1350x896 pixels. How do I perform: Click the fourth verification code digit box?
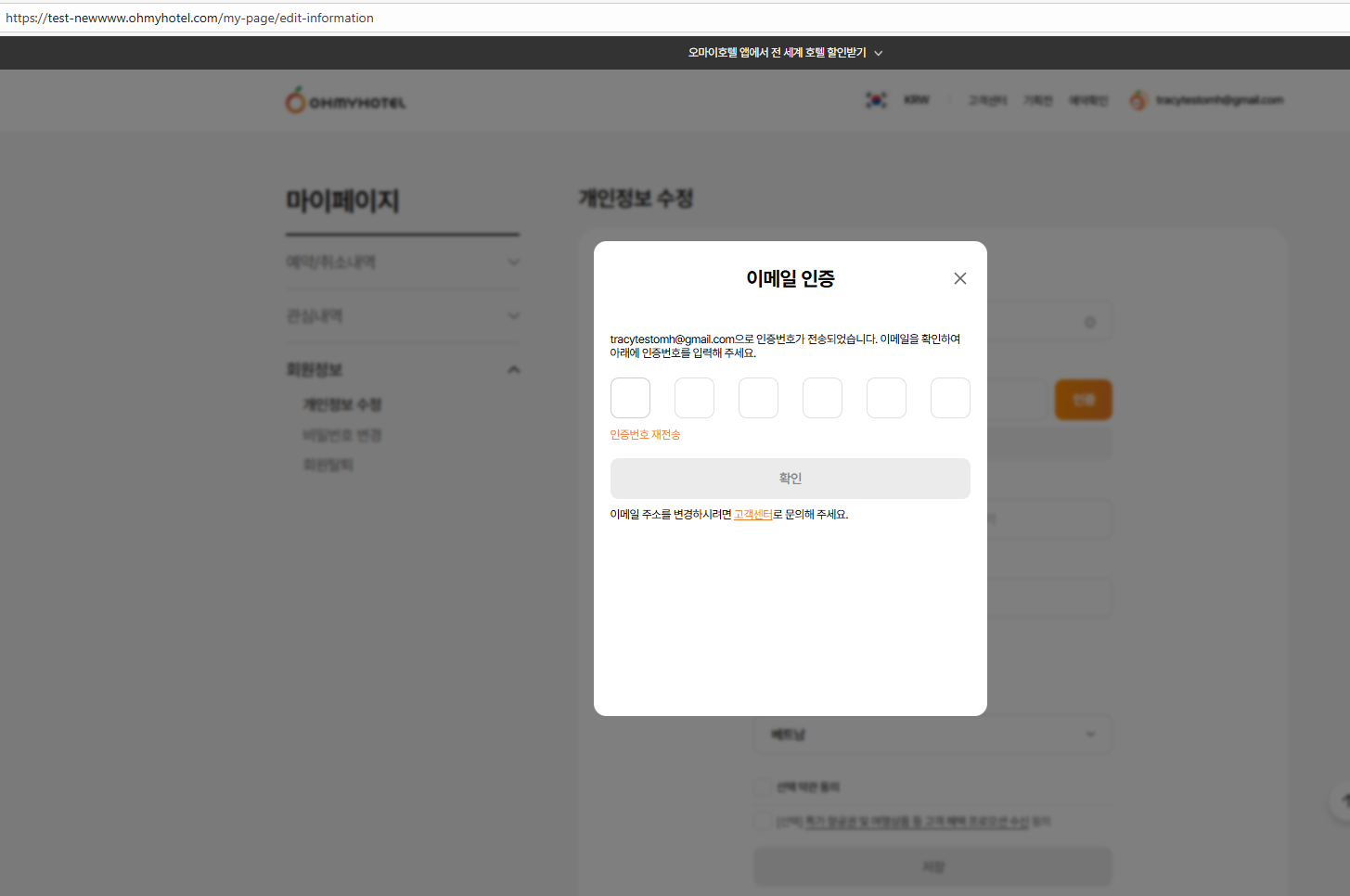[x=822, y=398]
